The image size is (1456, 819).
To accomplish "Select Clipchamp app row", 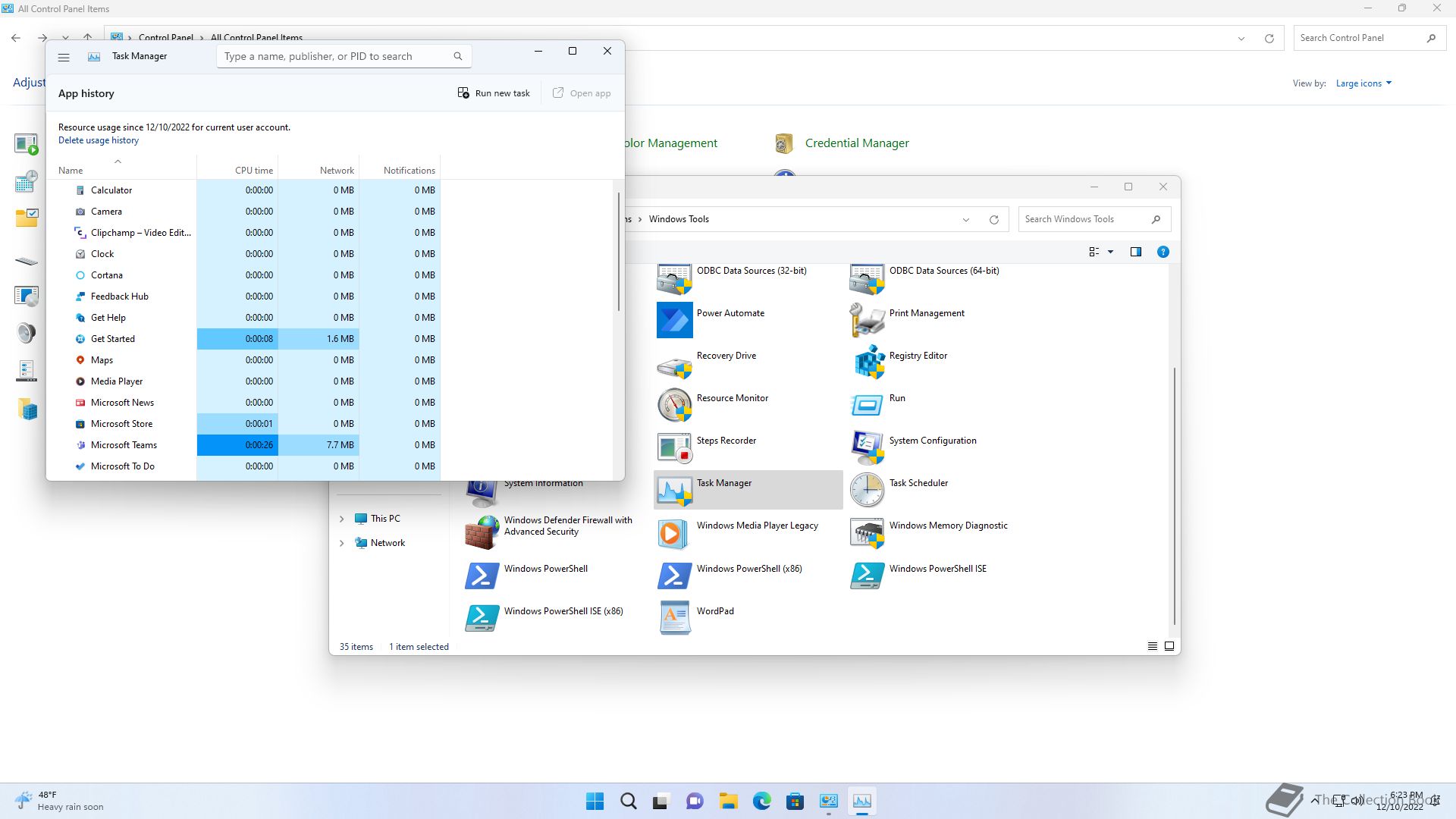I will tap(244, 233).
